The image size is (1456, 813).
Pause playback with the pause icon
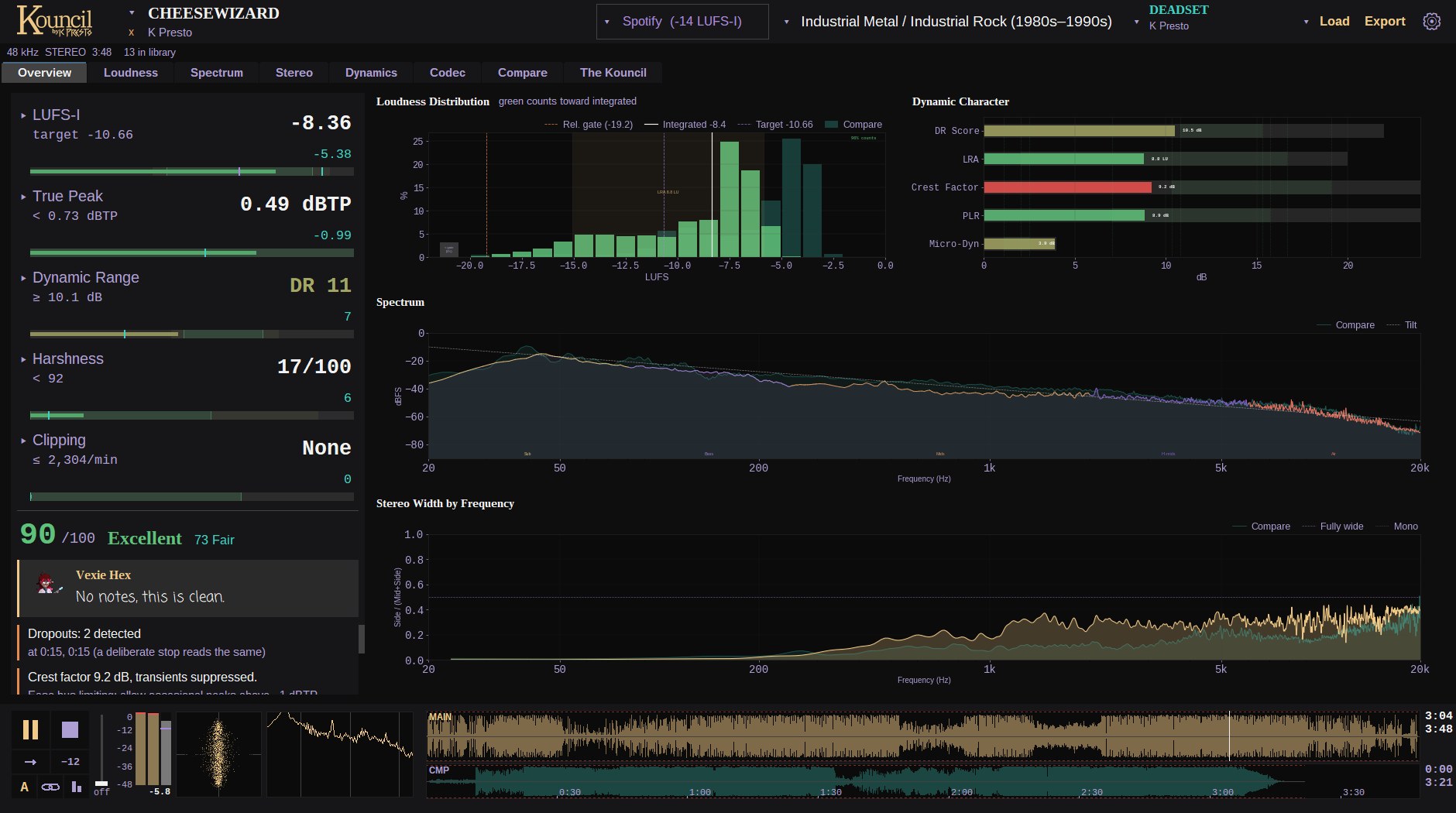(30, 729)
